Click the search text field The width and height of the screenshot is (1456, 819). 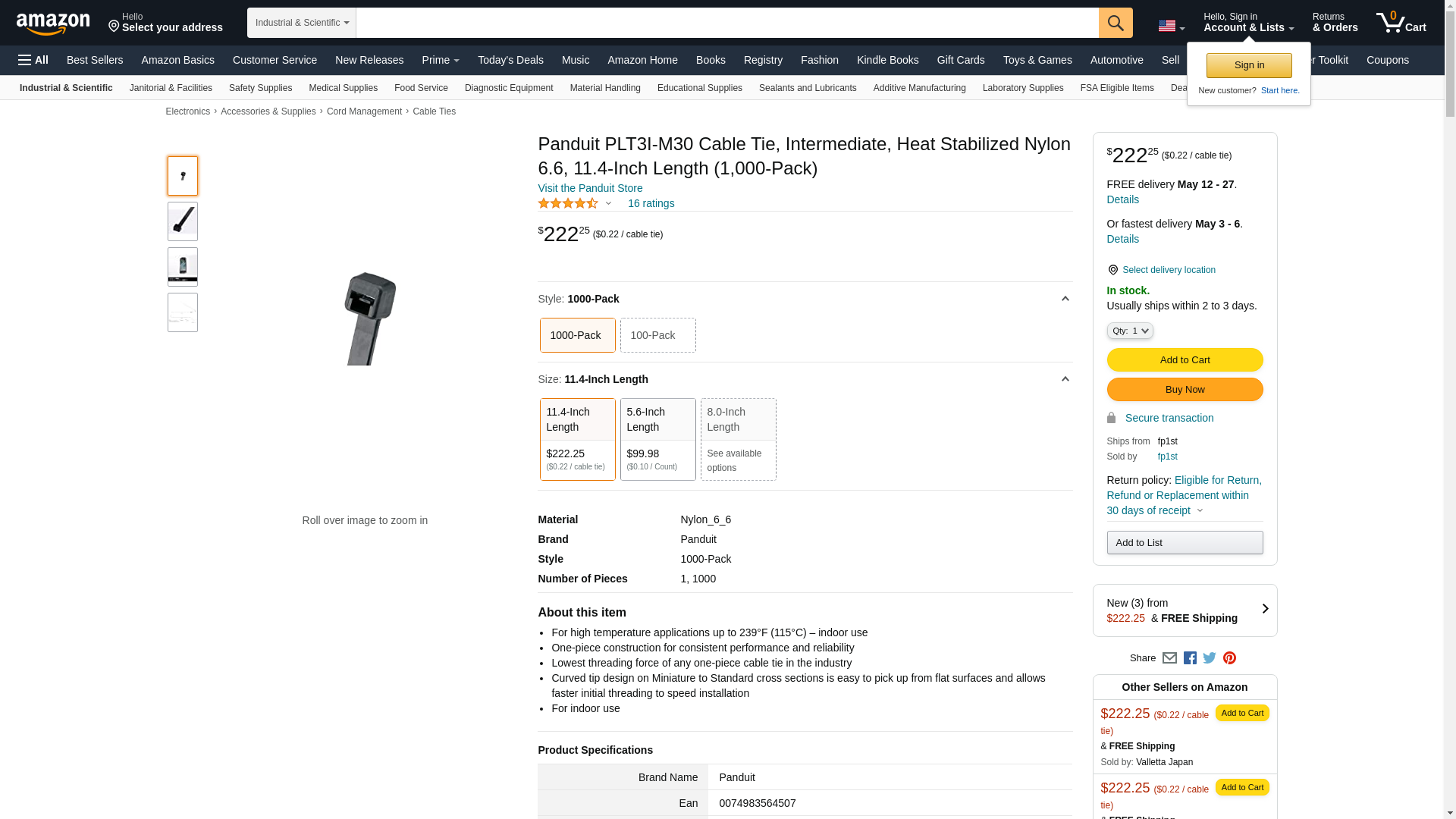point(726,23)
